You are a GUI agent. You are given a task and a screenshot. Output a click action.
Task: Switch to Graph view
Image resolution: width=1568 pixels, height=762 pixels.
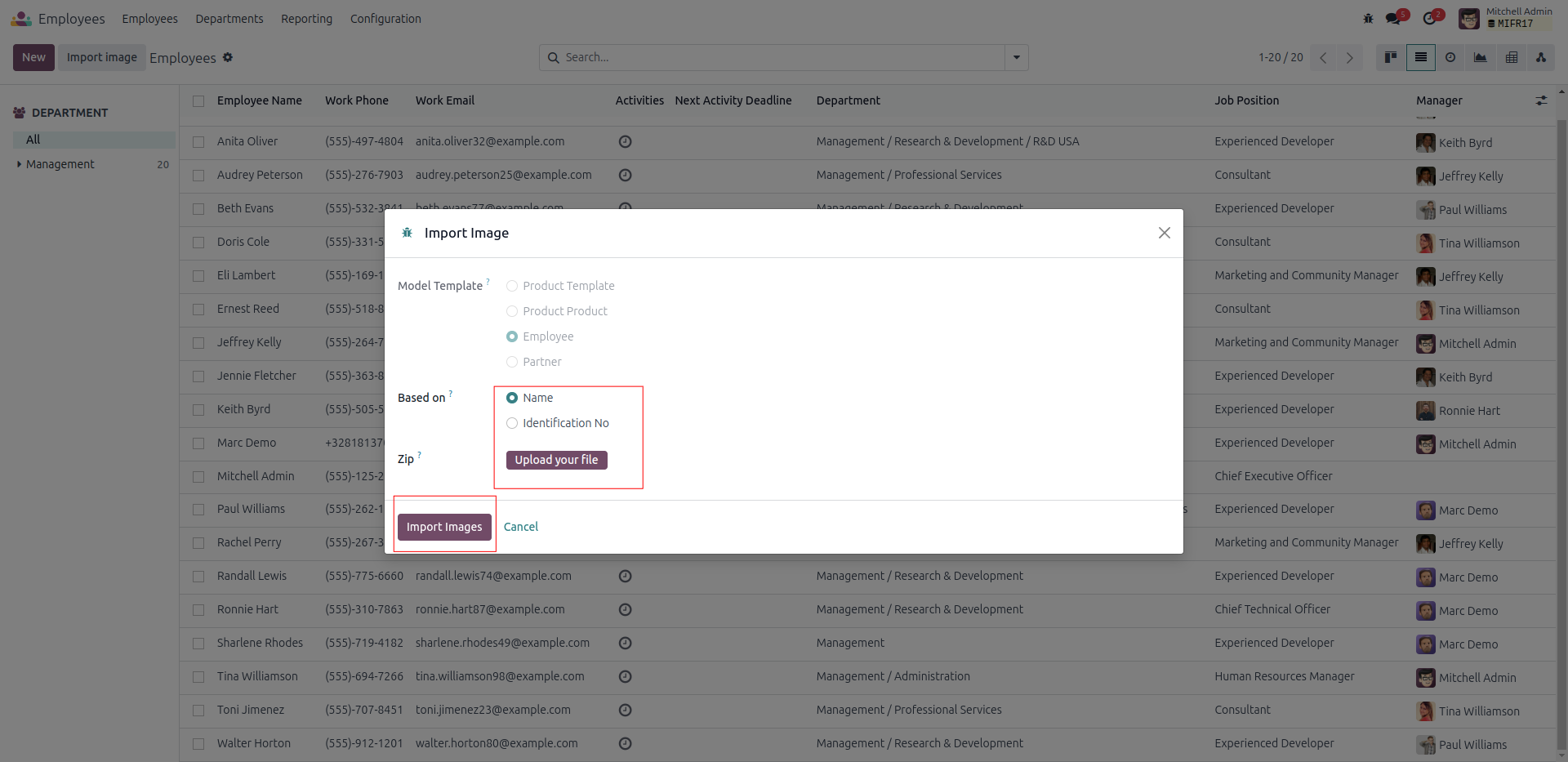pos(1481,57)
